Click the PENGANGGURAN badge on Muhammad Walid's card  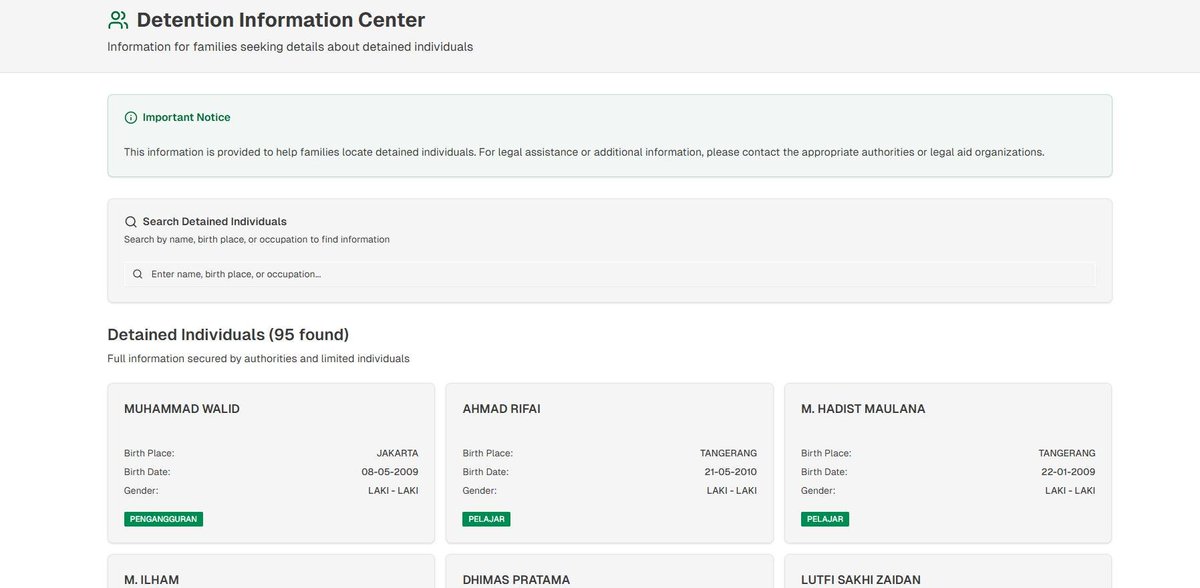(x=164, y=519)
